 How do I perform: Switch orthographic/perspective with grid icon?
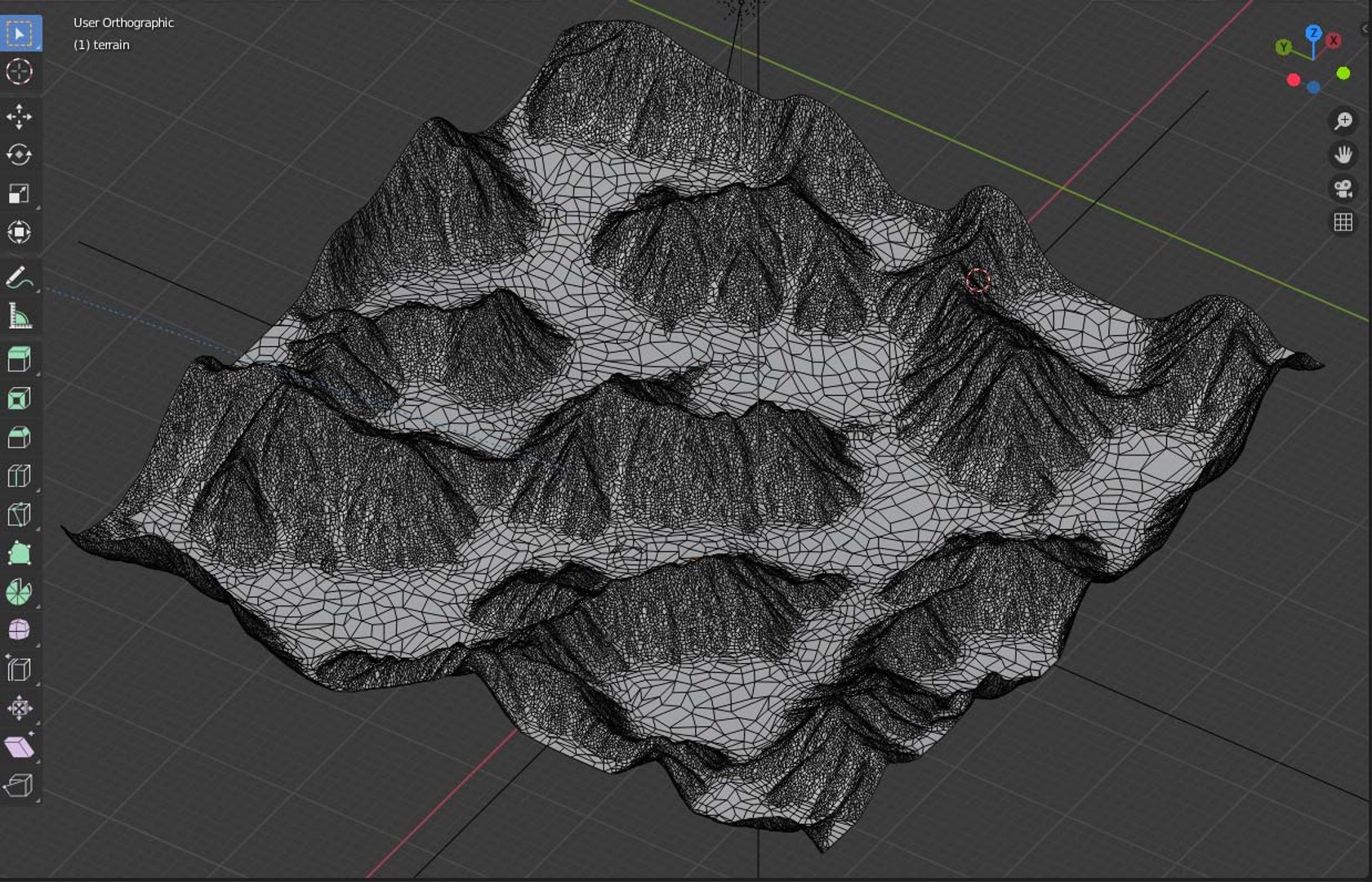(x=1343, y=222)
